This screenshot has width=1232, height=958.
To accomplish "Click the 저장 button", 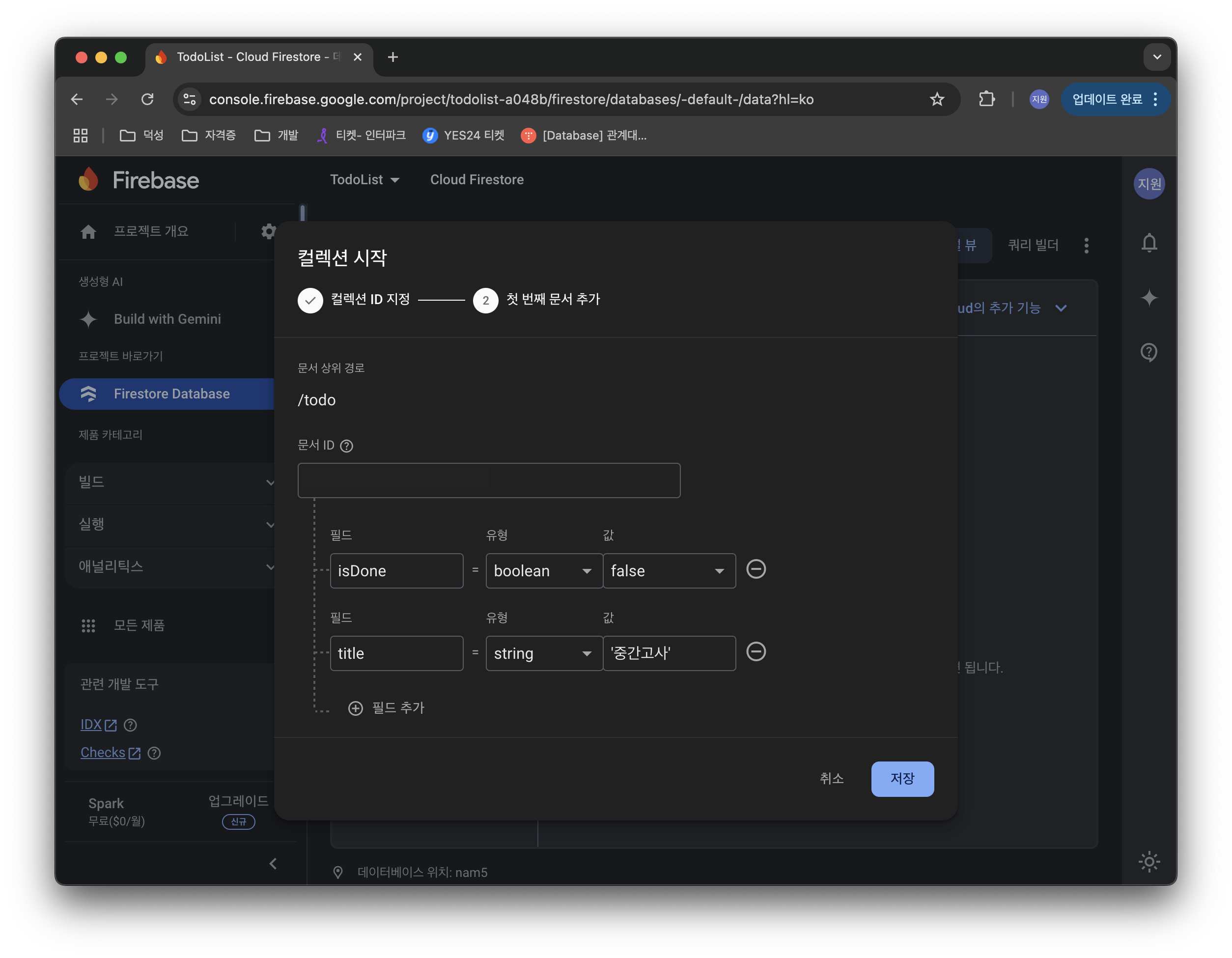I will [x=901, y=779].
